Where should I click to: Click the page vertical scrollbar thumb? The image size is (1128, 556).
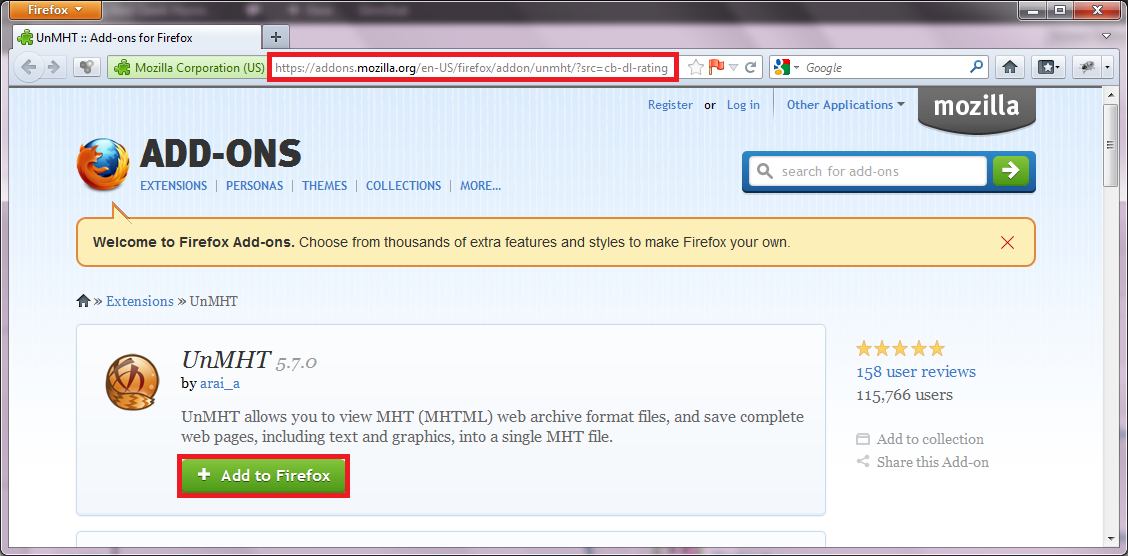coord(1110,145)
